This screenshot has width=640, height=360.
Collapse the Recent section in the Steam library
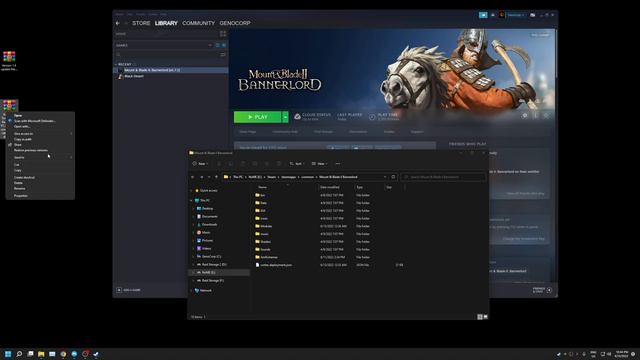(116, 64)
